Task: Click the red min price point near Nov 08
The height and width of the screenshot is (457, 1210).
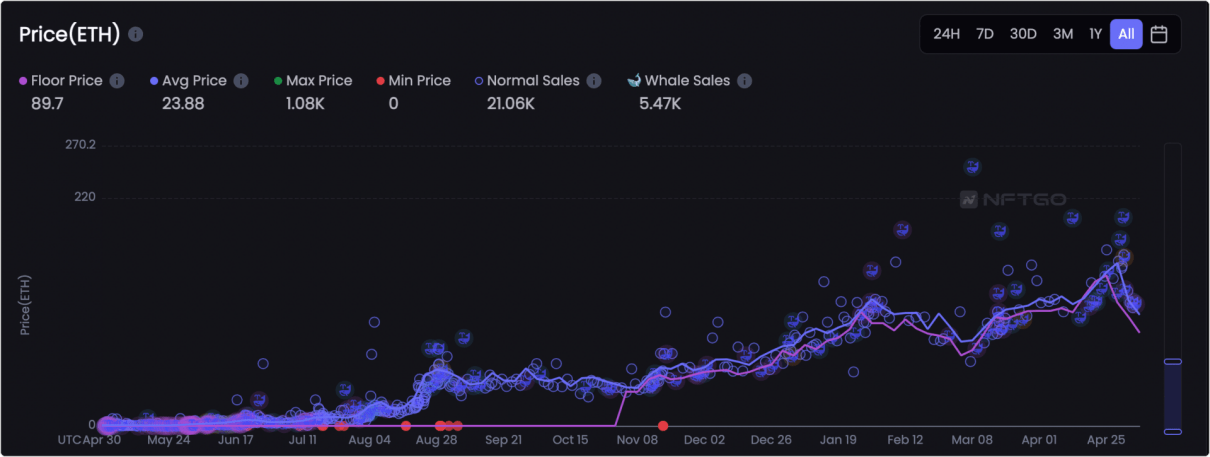Action: [663, 426]
